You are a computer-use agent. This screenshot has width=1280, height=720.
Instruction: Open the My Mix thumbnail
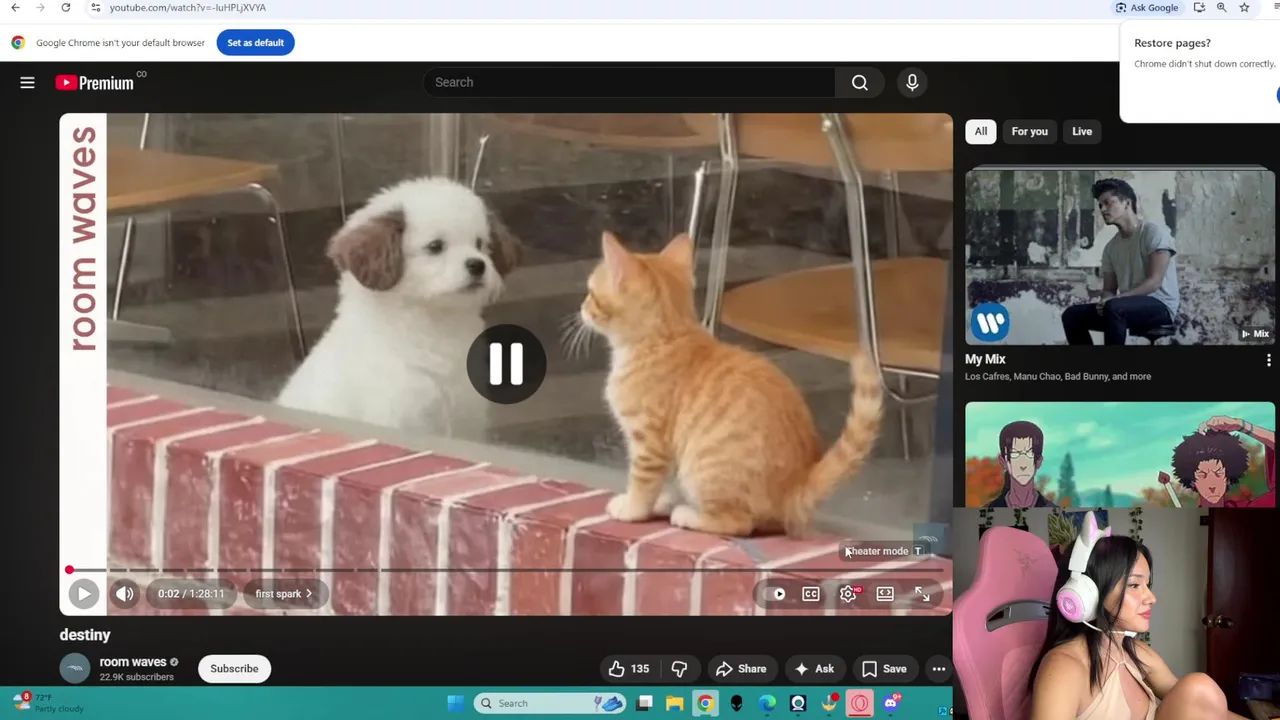click(x=1120, y=256)
